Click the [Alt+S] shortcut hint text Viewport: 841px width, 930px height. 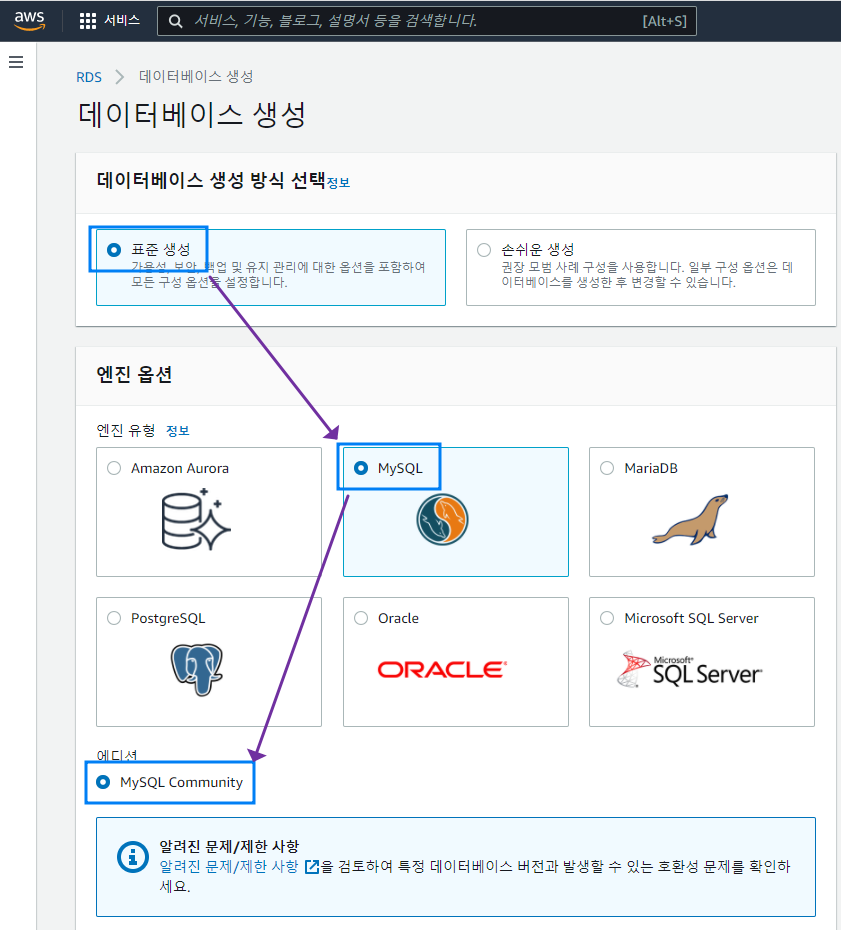coord(664,21)
